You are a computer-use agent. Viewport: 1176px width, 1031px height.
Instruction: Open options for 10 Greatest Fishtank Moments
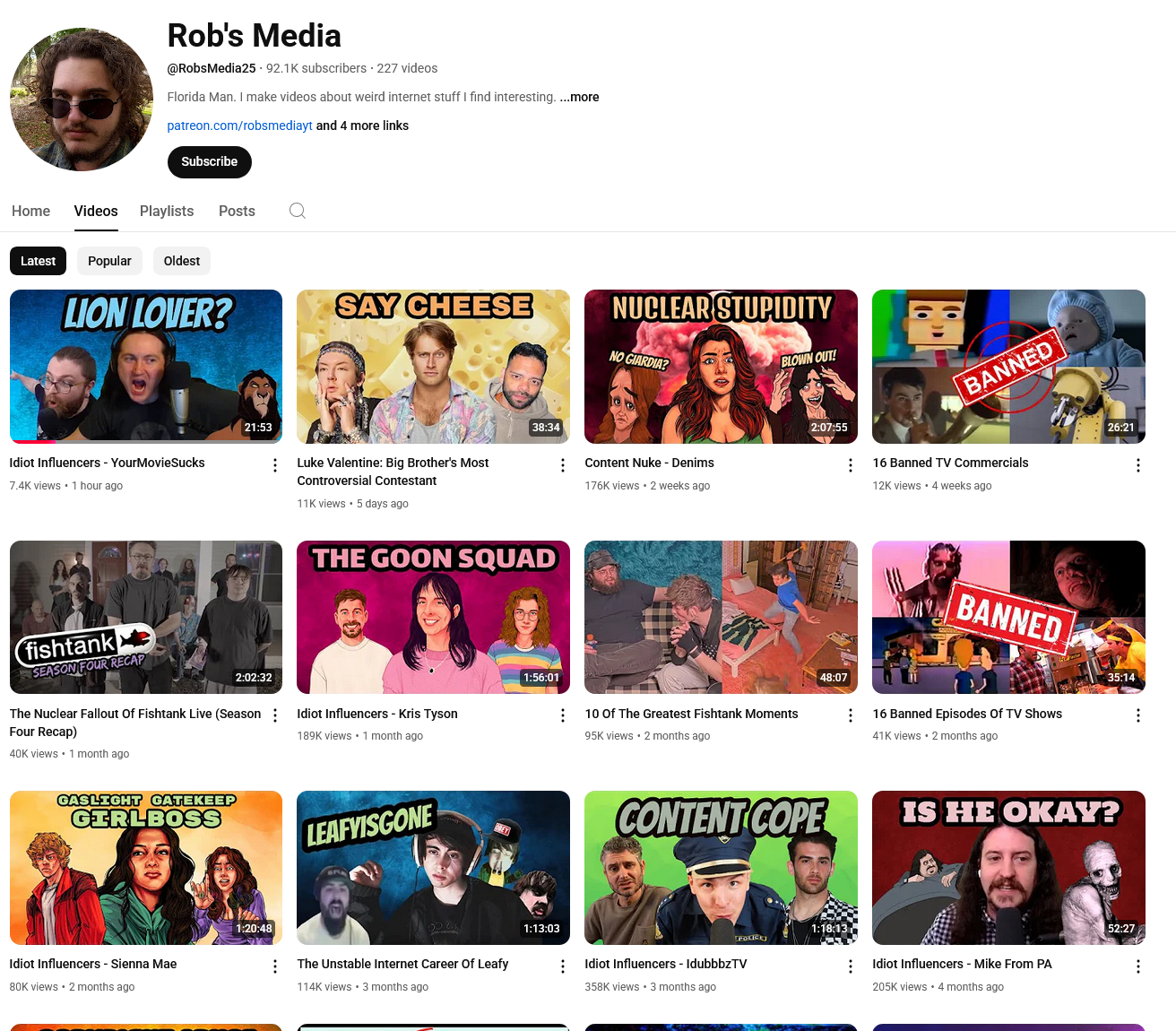(851, 715)
